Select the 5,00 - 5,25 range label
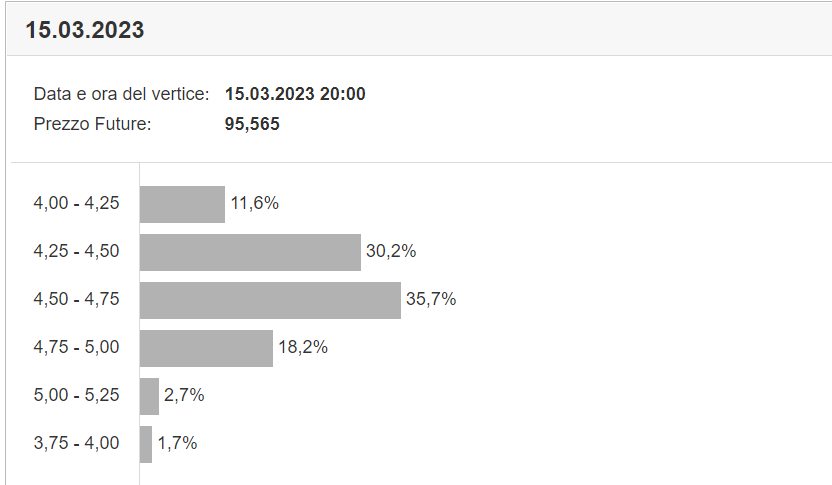Image resolution: width=832 pixels, height=485 pixels. click(x=76, y=395)
